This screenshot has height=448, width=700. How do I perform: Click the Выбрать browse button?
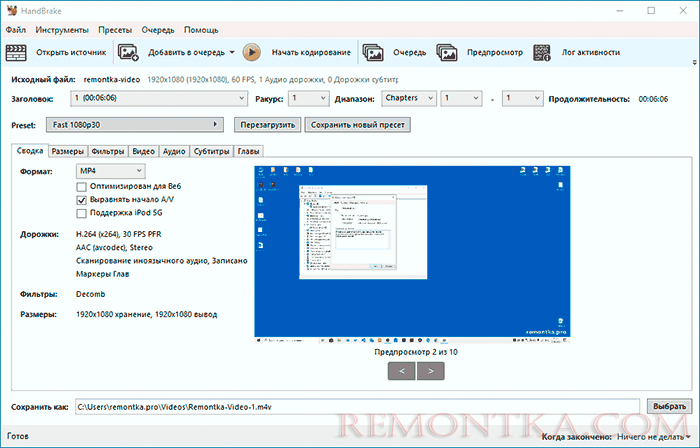(668, 408)
